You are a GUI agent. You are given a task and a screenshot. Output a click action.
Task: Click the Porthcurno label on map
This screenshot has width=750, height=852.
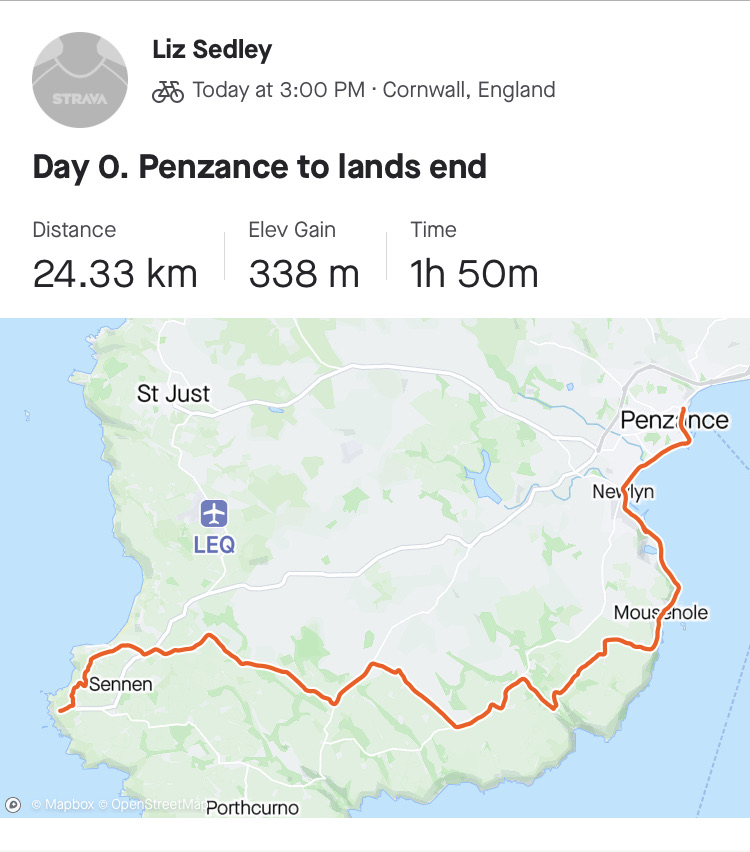pyautogui.click(x=252, y=807)
